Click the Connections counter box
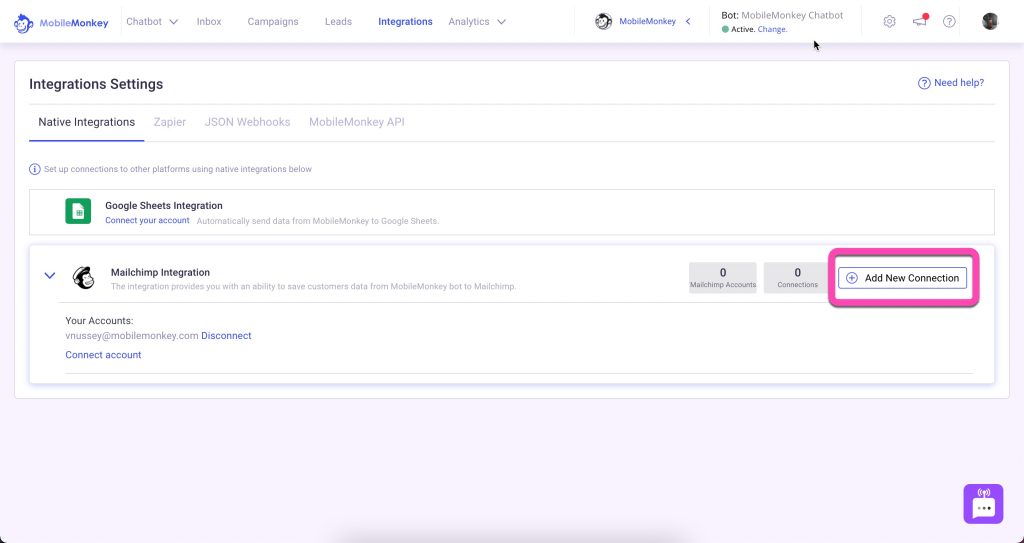The image size is (1024, 543). point(797,278)
